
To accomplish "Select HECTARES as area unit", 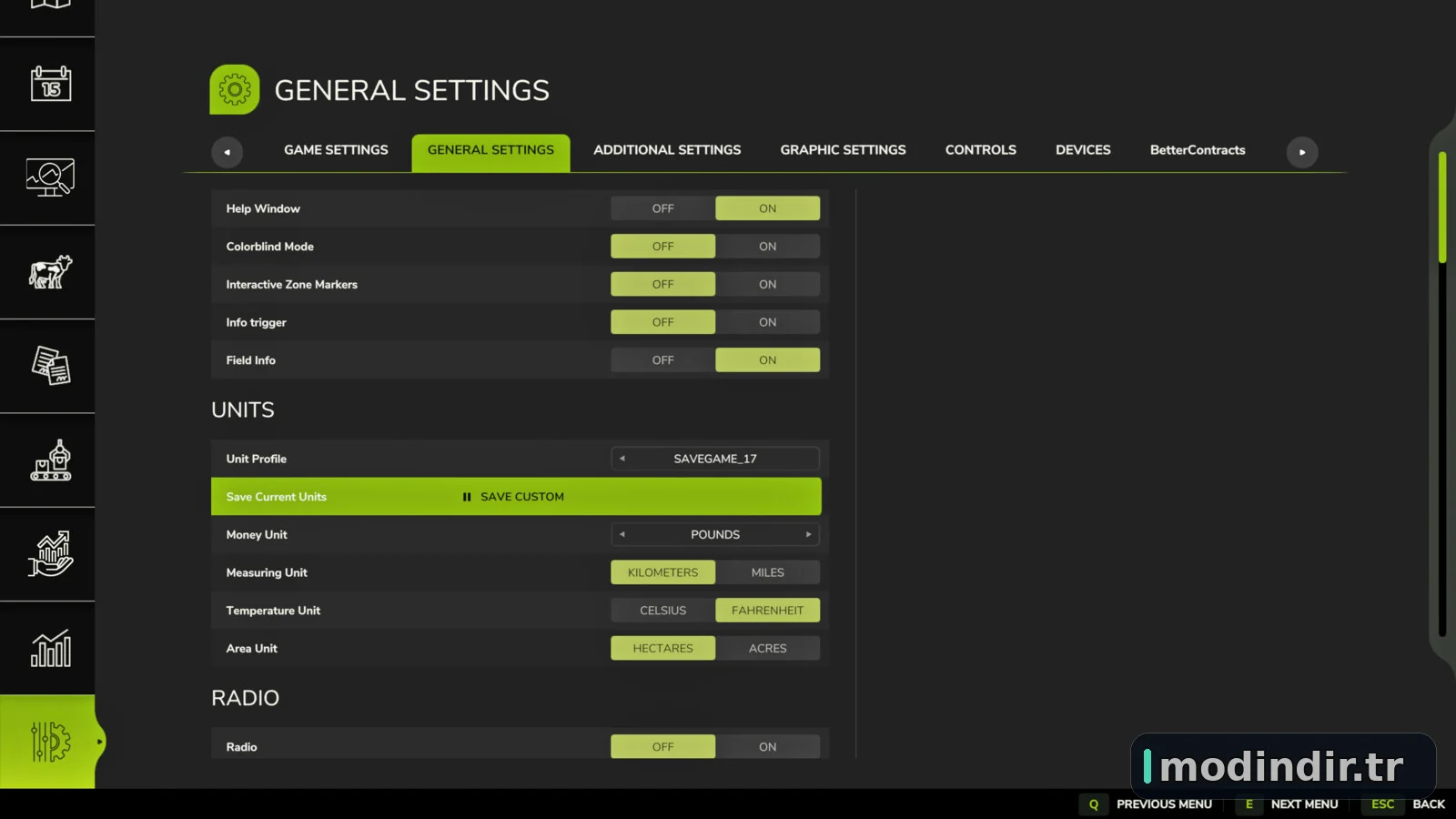I will tap(662, 649).
